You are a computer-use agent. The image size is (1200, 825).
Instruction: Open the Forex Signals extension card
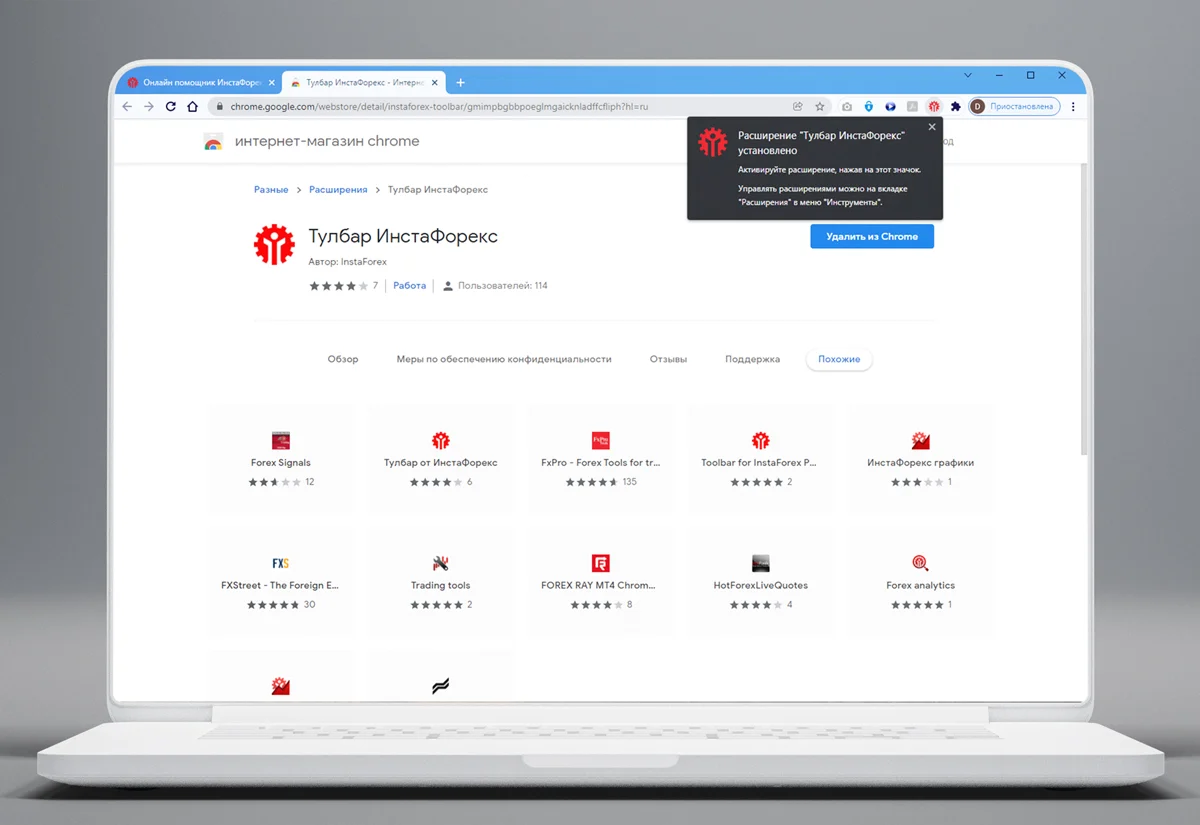click(x=281, y=459)
